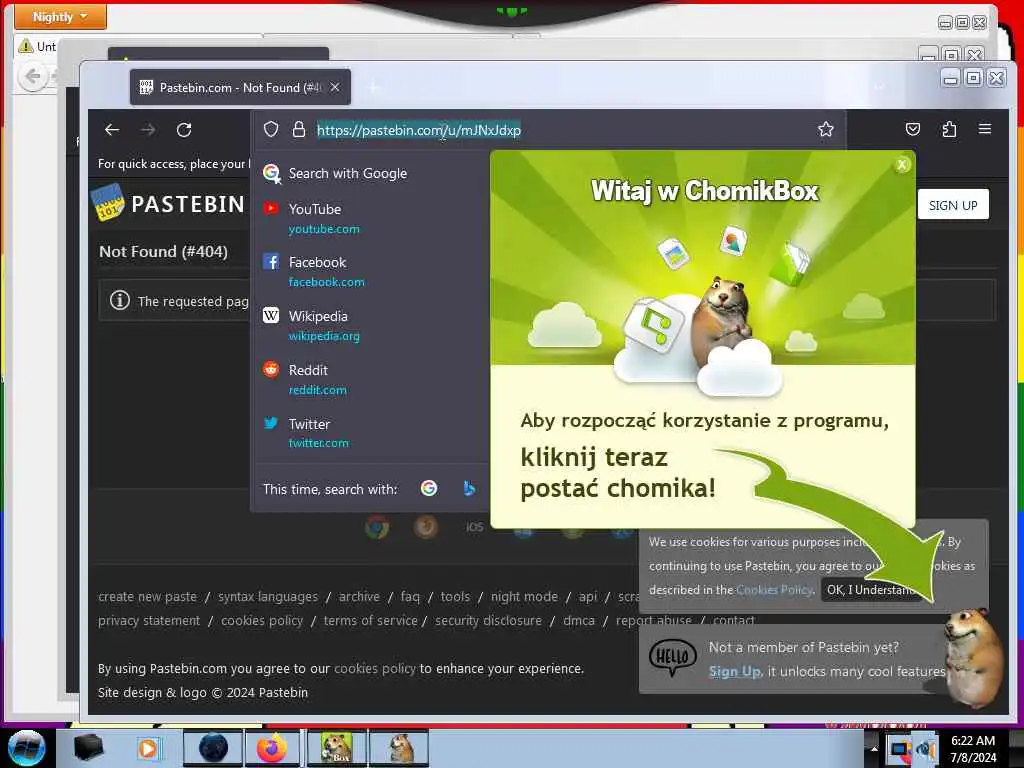The height and width of the screenshot is (768, 1024).
Task: Open the faq footer link
Action: tap(410, 596)
